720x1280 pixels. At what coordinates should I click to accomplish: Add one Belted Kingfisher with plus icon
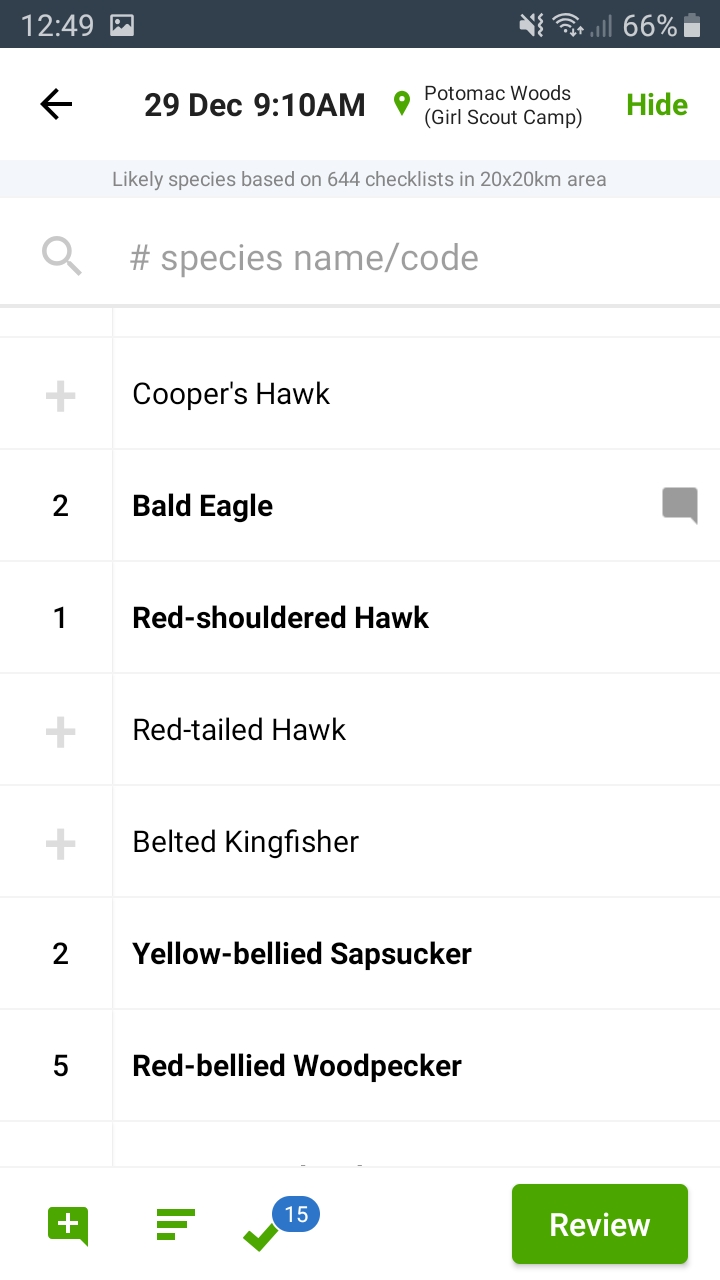pos(60,843)
